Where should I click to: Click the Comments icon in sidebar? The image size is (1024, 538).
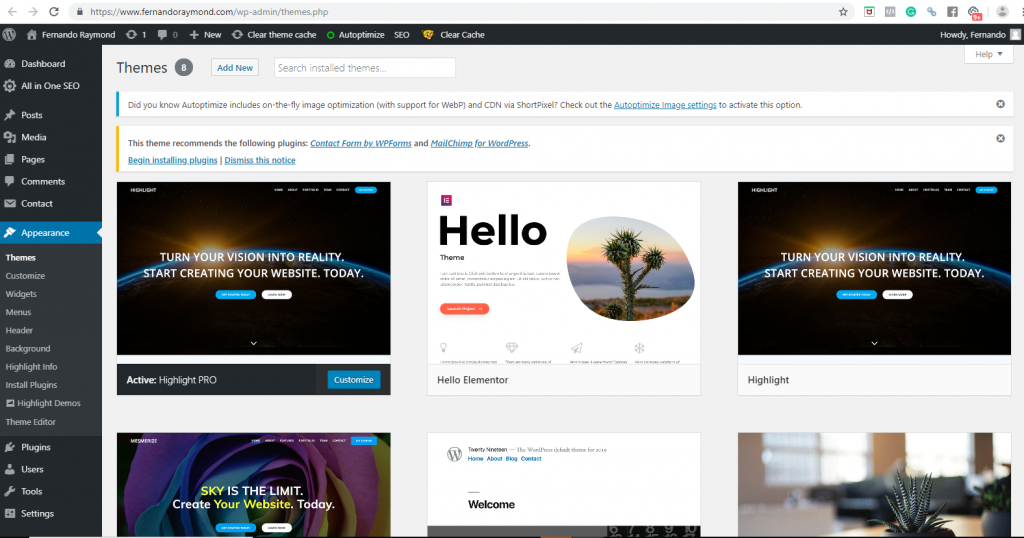pos(10,182)
